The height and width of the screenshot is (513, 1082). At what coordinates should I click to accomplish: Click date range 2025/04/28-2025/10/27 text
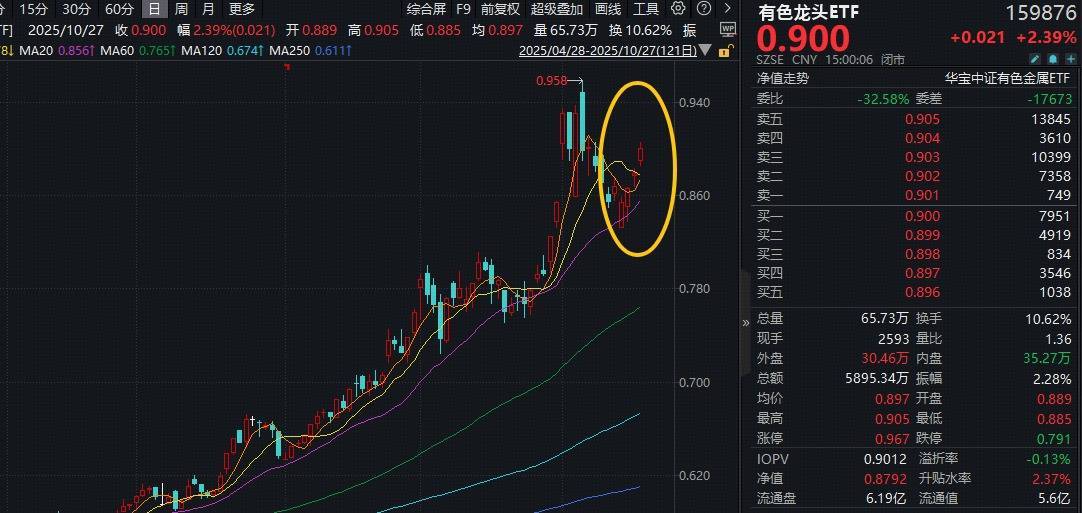point(607,50)
